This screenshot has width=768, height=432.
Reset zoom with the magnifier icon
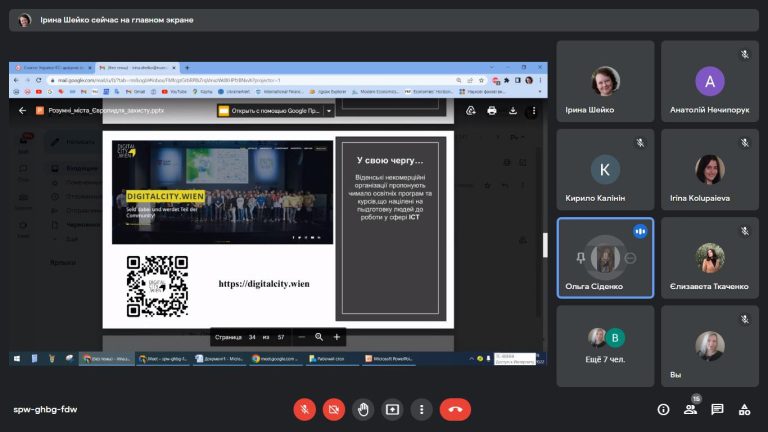click(x=319, y=337)
